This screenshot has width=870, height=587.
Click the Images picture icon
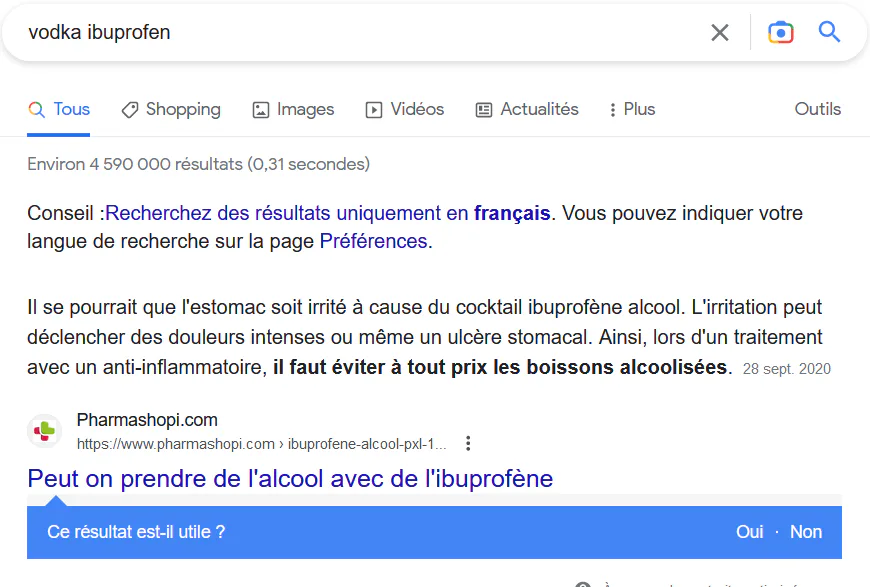coord(261,110)
